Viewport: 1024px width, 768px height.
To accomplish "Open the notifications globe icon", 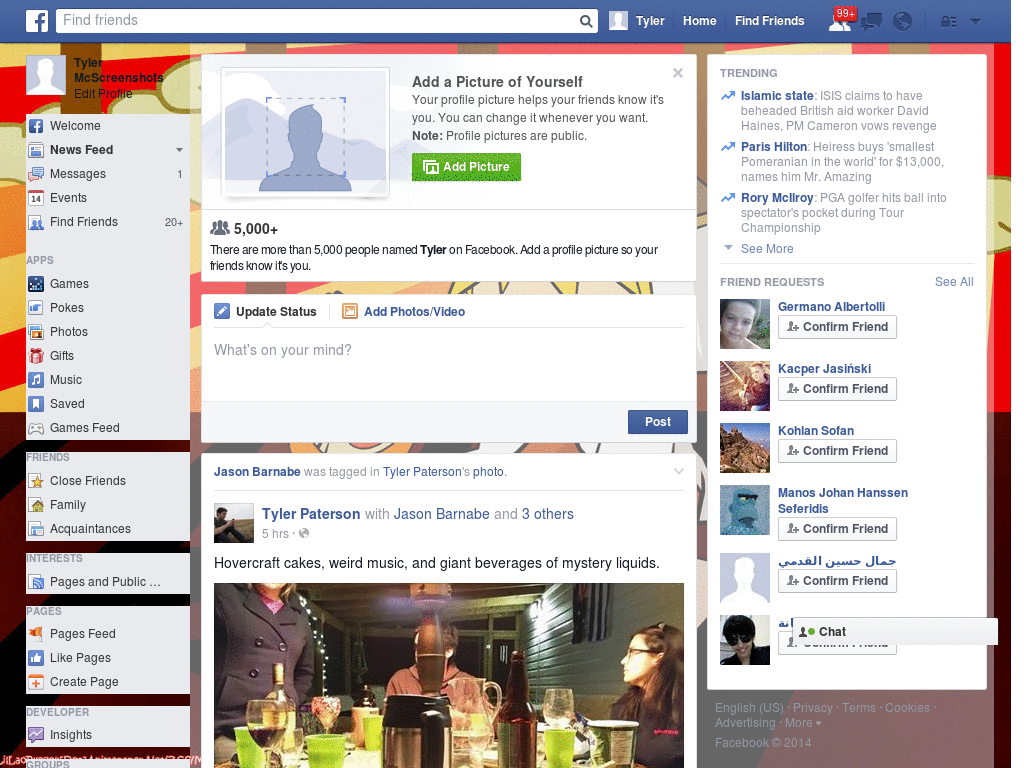I will [x=902, y=22].
